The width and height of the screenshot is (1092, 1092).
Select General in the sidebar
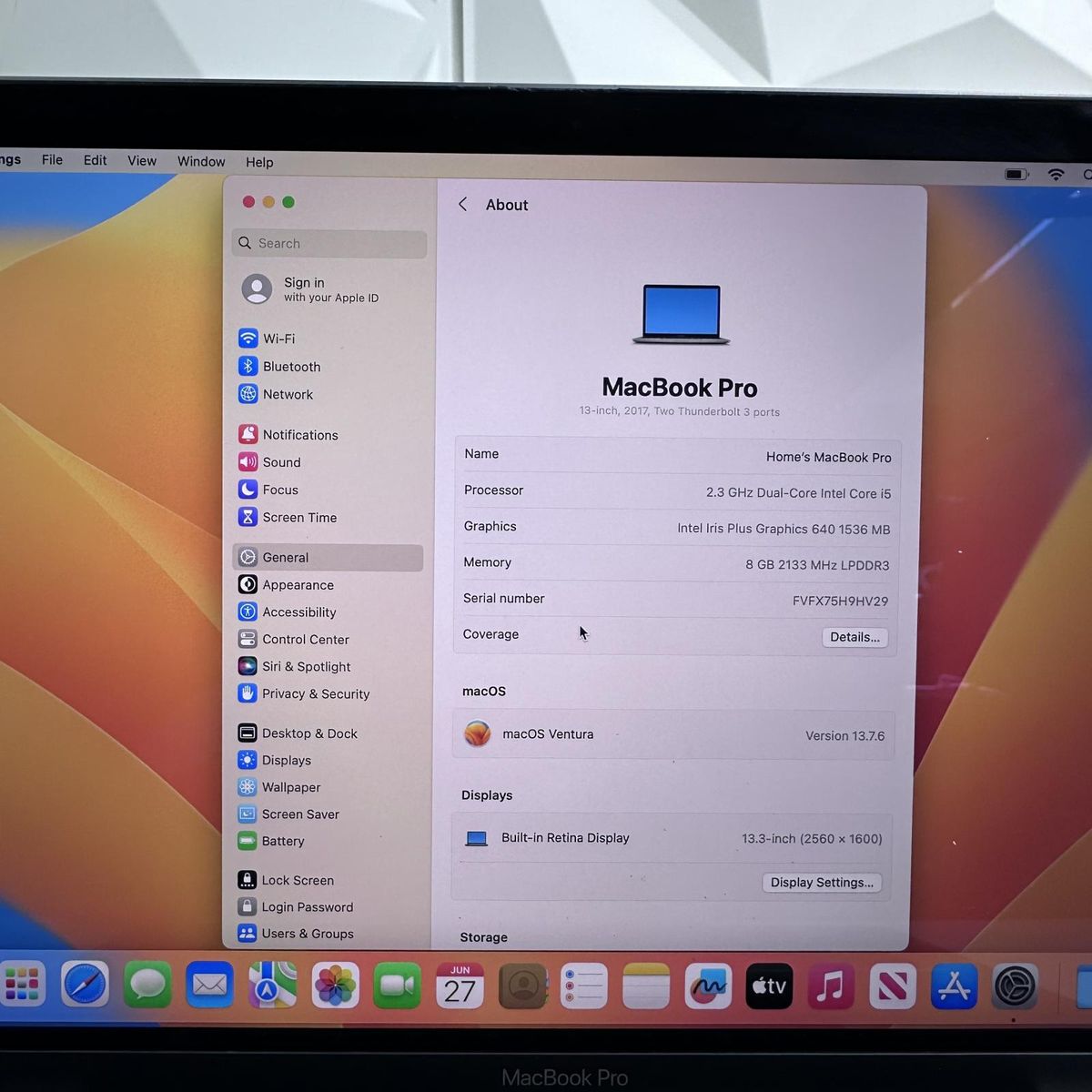(328, 557)
